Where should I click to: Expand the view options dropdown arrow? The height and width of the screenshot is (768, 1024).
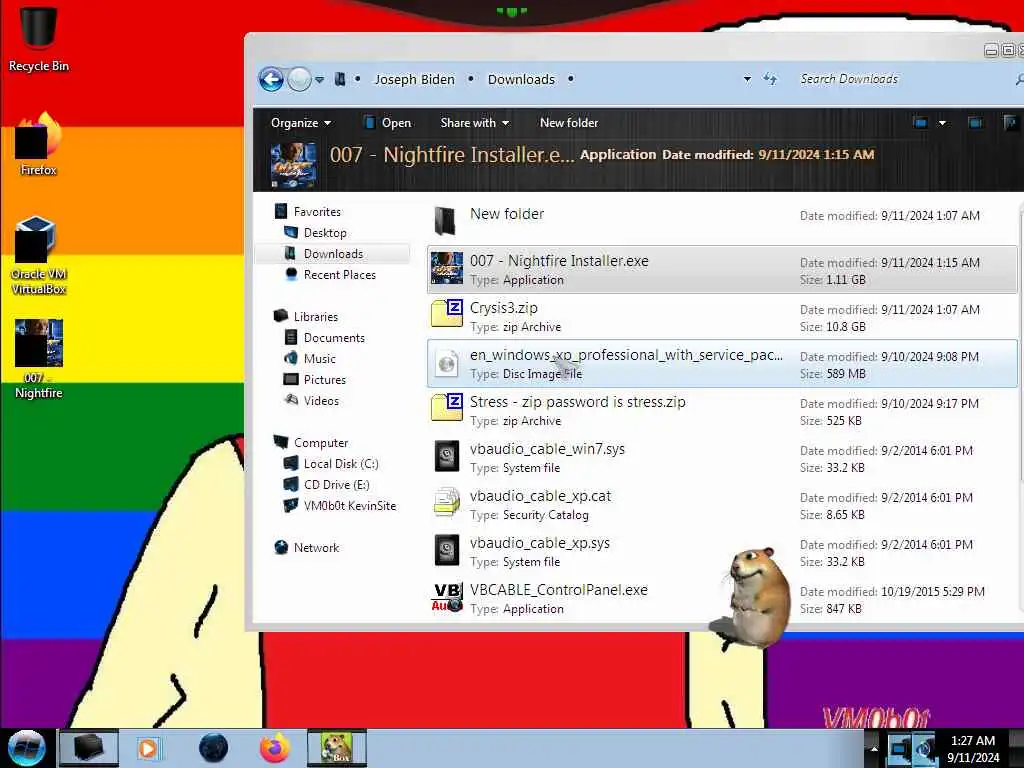[942, 123]
